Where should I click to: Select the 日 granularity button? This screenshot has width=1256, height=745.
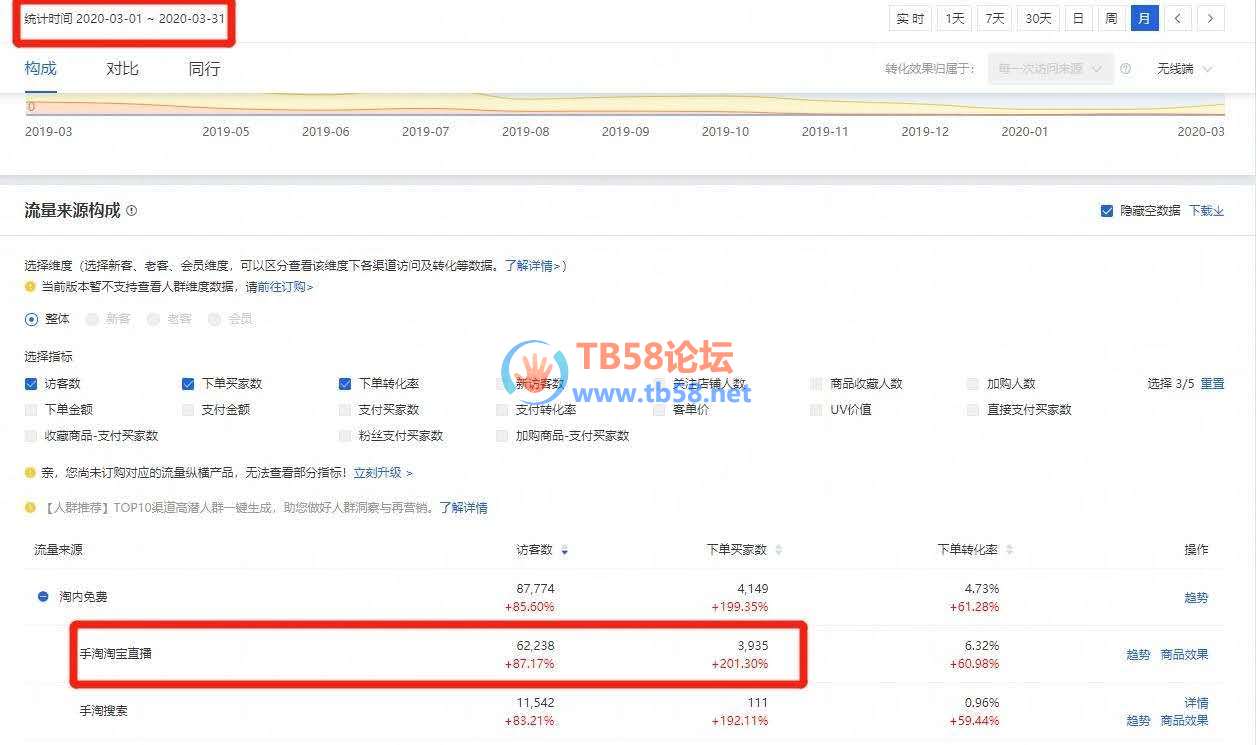click(1078, 18)
